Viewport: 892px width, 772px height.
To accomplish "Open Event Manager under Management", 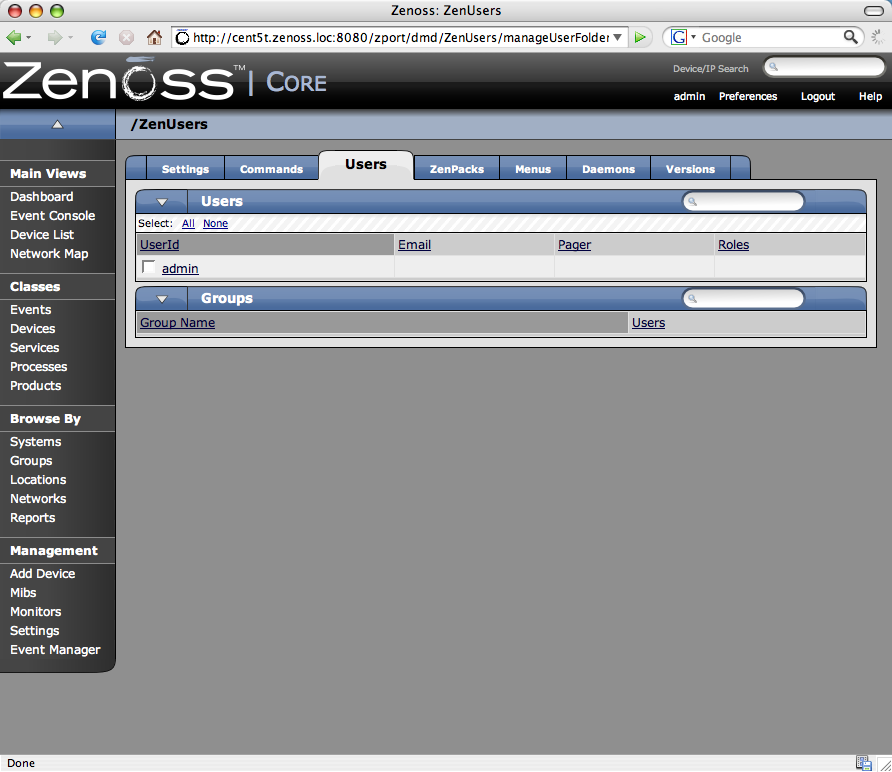I will coord(55,650).
